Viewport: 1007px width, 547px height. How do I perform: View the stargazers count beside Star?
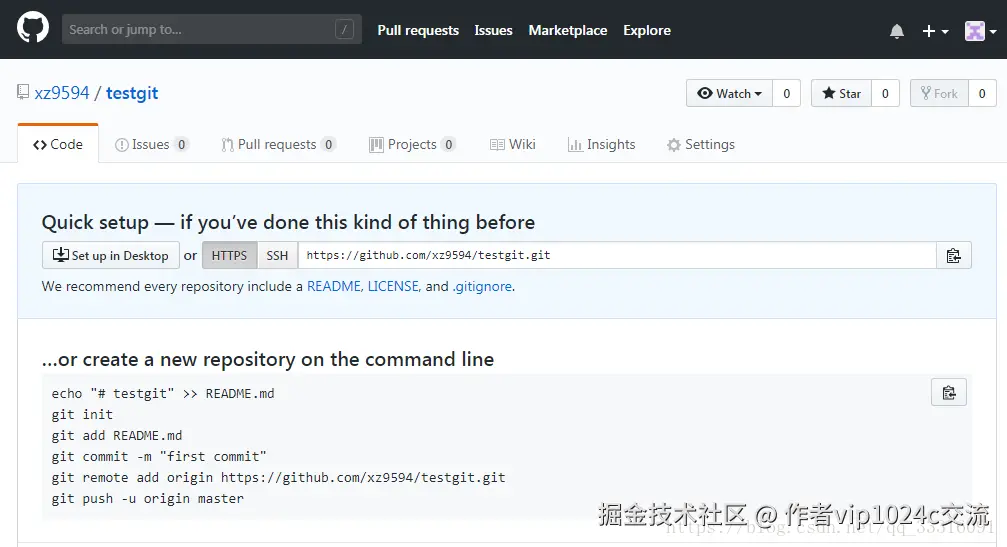point(885,94)
